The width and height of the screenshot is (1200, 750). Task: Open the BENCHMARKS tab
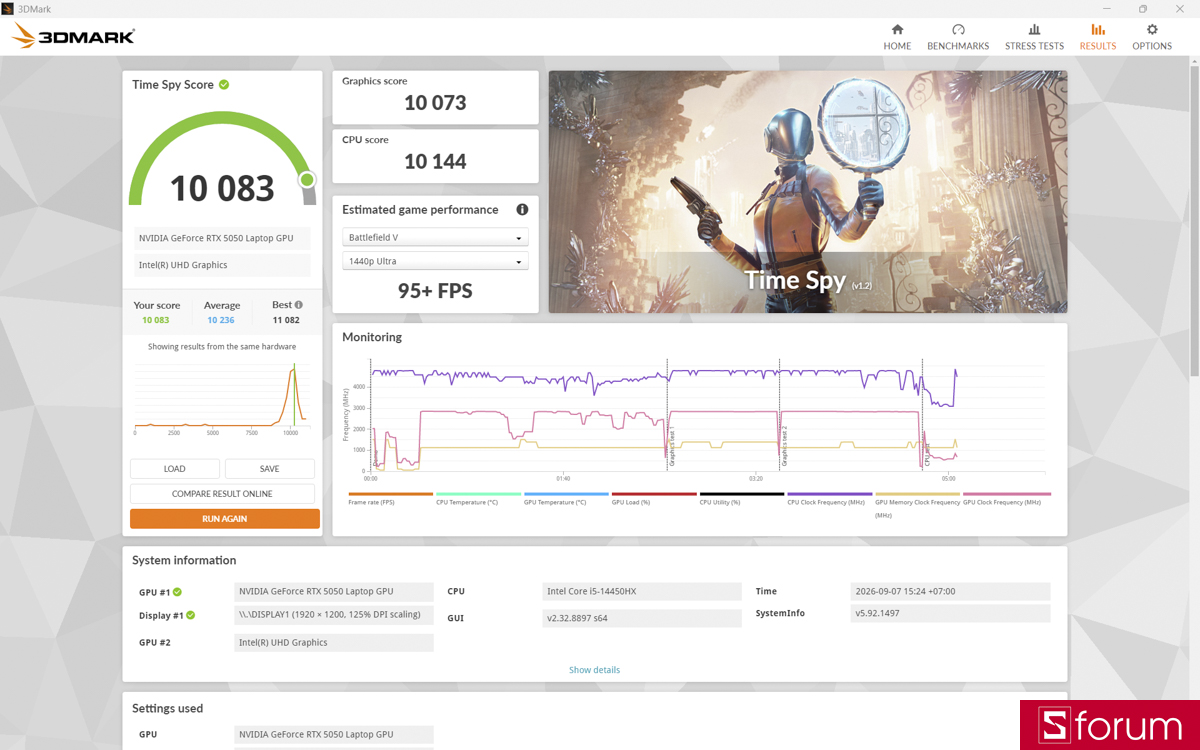tap(958, 37)
